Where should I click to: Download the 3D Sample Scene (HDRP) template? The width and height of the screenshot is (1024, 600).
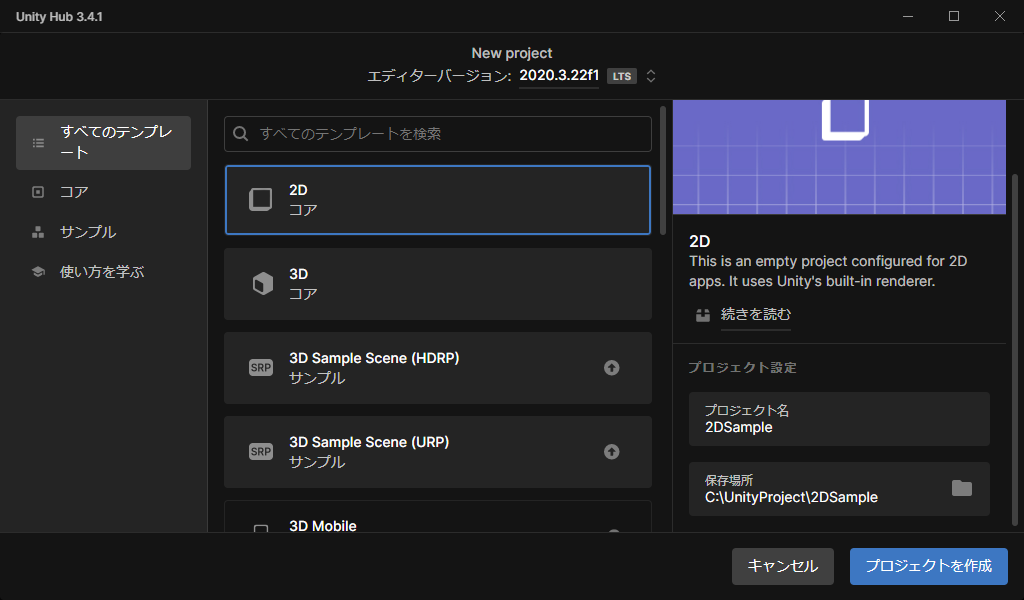pyautogui.click(x=611, y=368)
